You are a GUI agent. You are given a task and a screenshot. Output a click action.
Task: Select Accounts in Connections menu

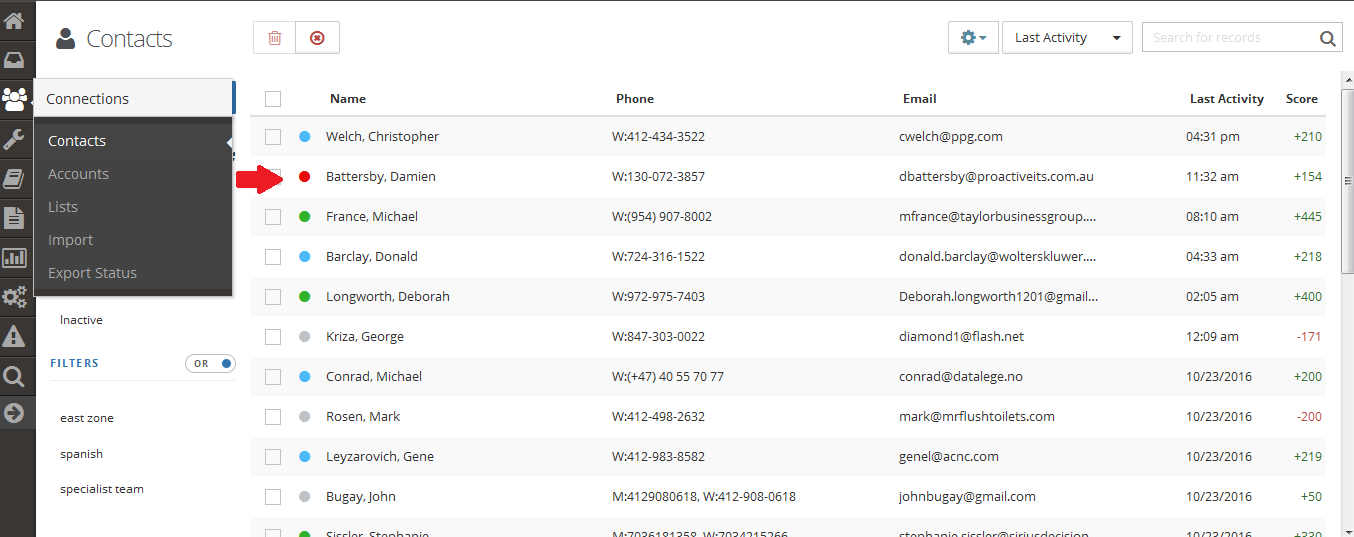point(78,174)
